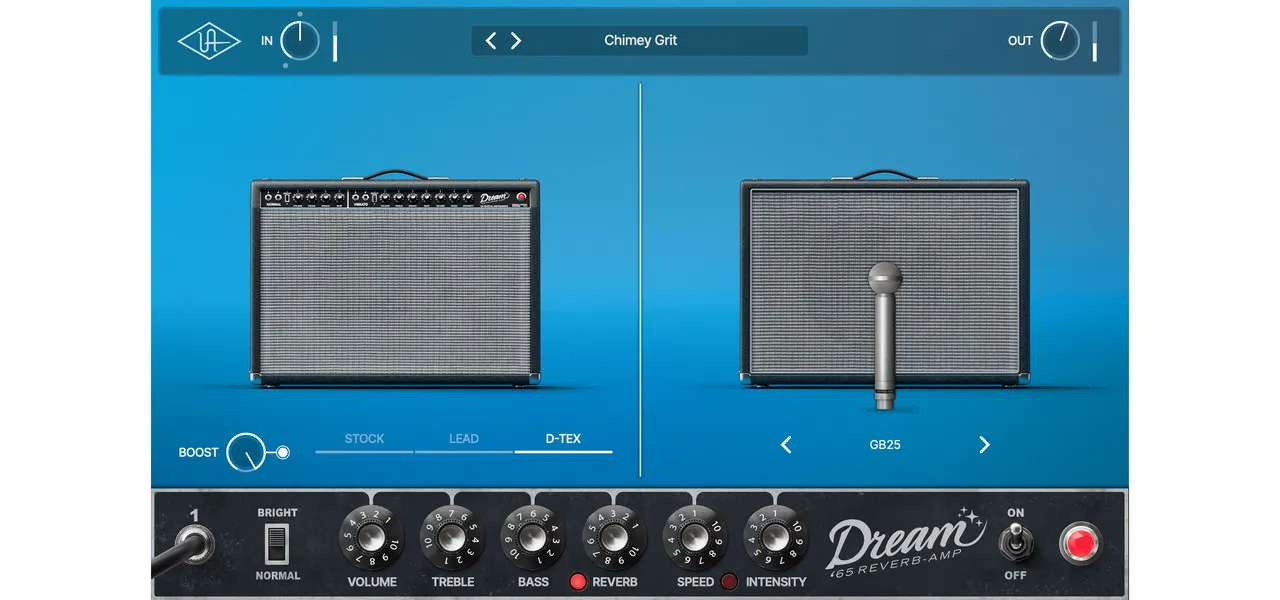
Task: Select next speaker after GB25
Action: tap(984, 445)
